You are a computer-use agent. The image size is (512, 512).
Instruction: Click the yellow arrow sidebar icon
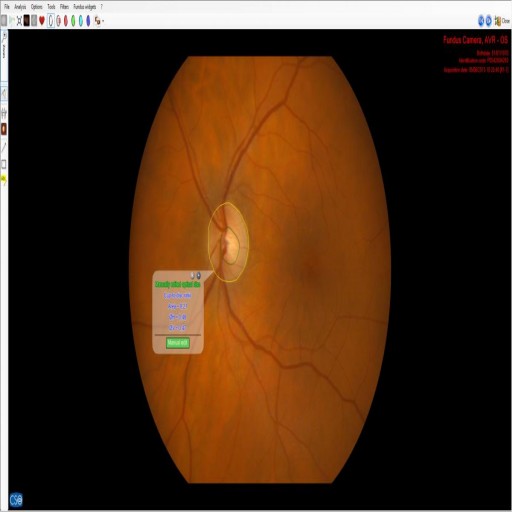tap(4, 180)
